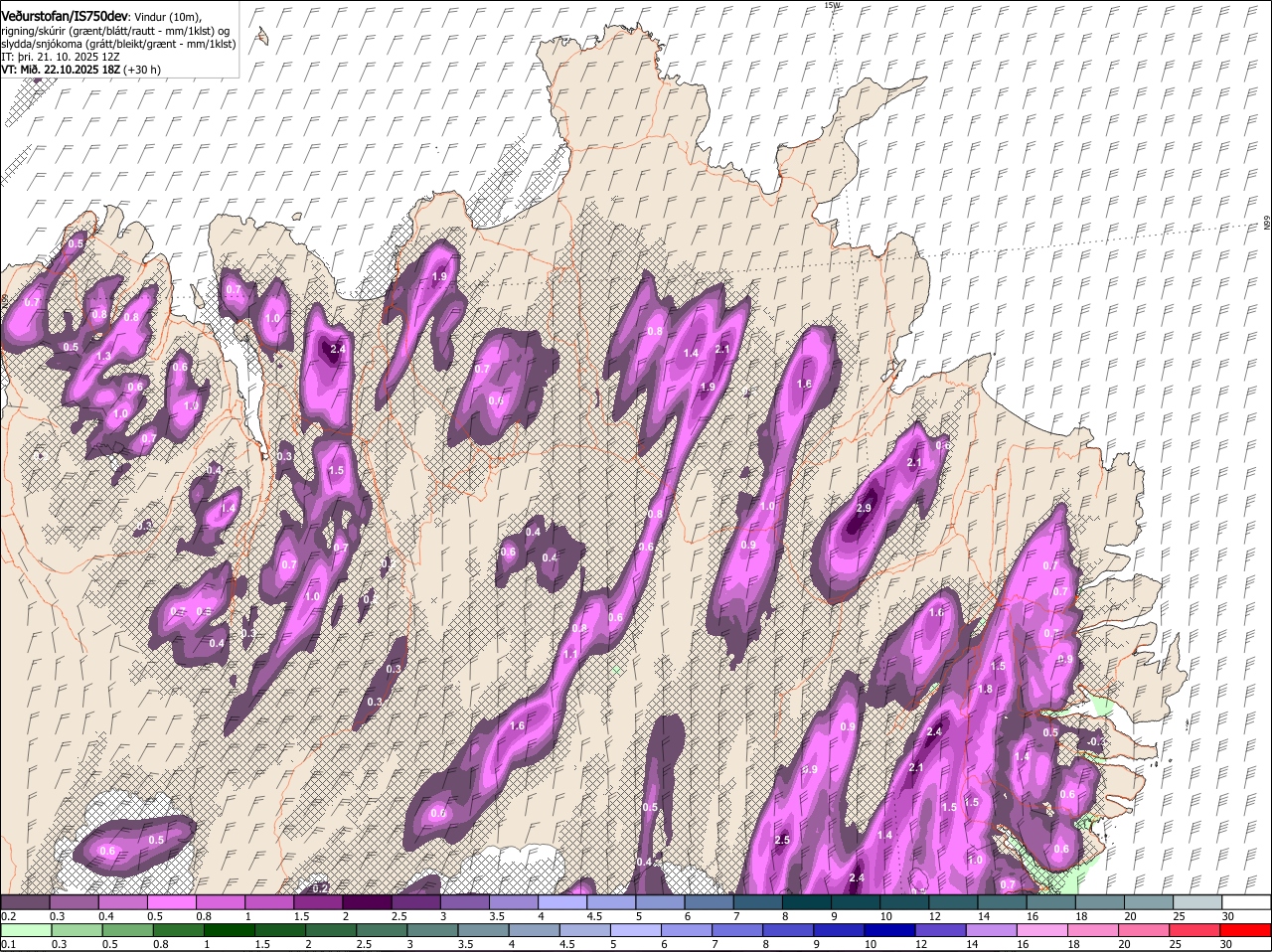This screenshot has width=1272, height=952.
Task: Pick the upper legend swatch between 2 and 2.5
Action: (367, 901)
